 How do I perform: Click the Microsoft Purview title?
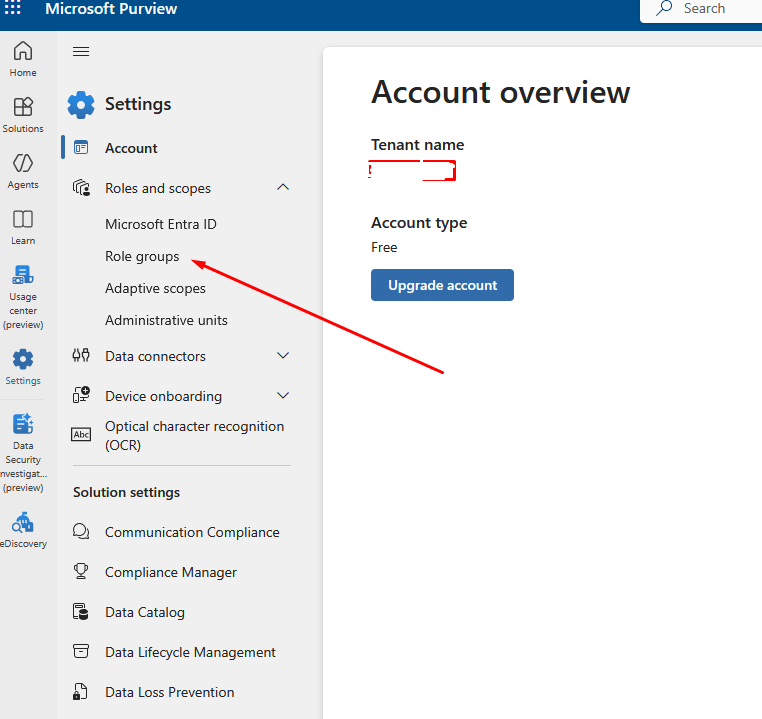[111, 9]
